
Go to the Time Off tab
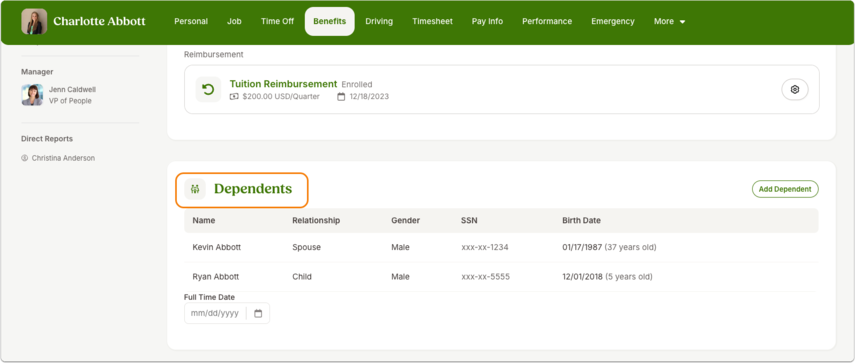277,21
